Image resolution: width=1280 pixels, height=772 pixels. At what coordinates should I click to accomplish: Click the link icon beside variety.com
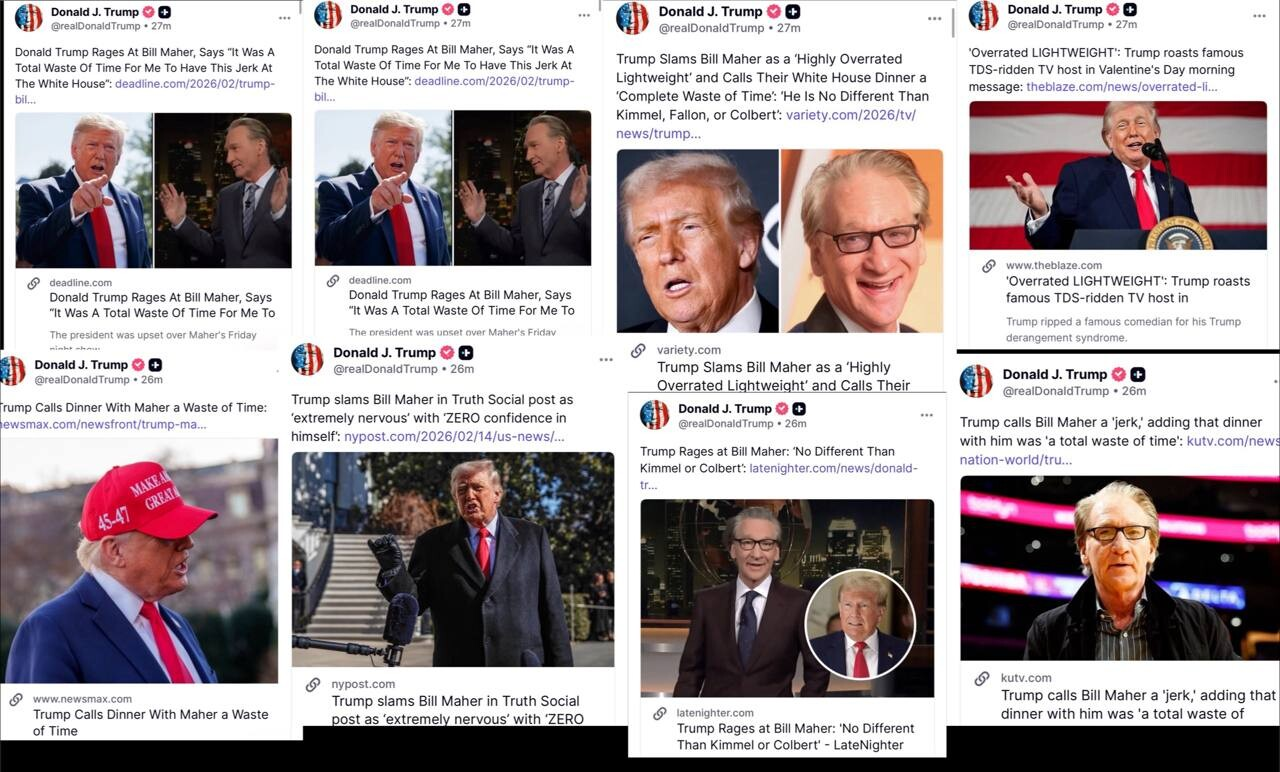(638, 350)
